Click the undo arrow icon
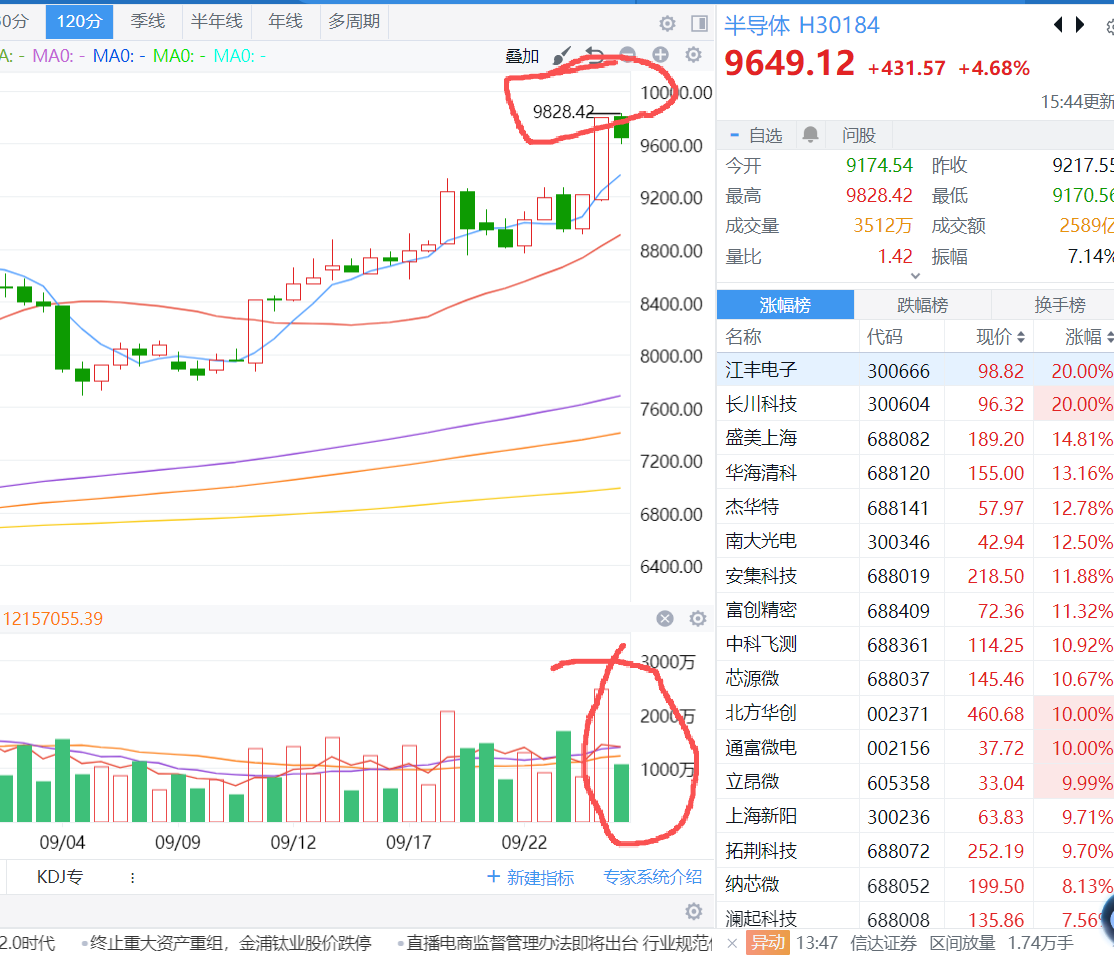The height and width of the screenshot is (955, 1114). [595, 56]
